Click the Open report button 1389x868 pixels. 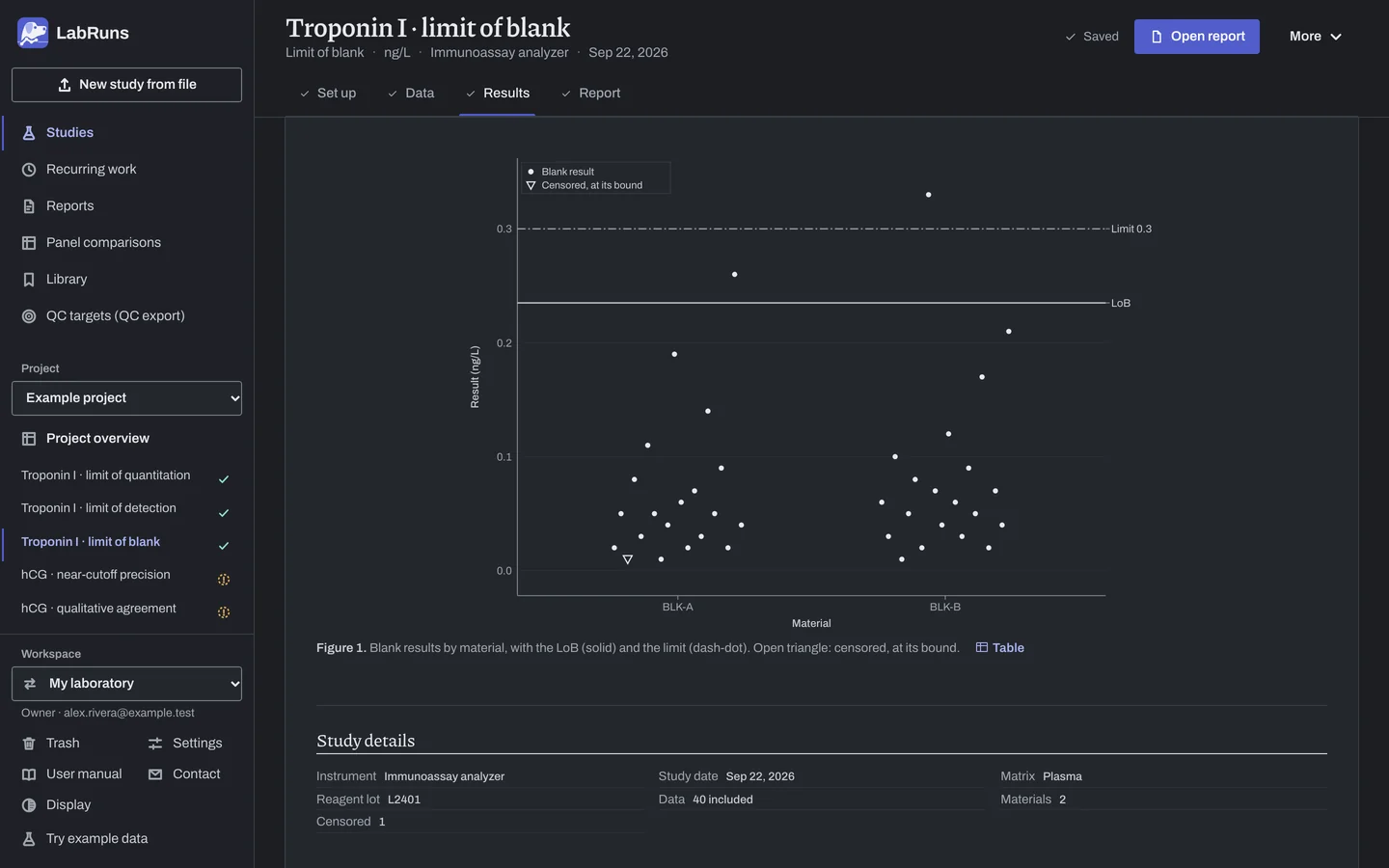click(x=1197, y=37)
